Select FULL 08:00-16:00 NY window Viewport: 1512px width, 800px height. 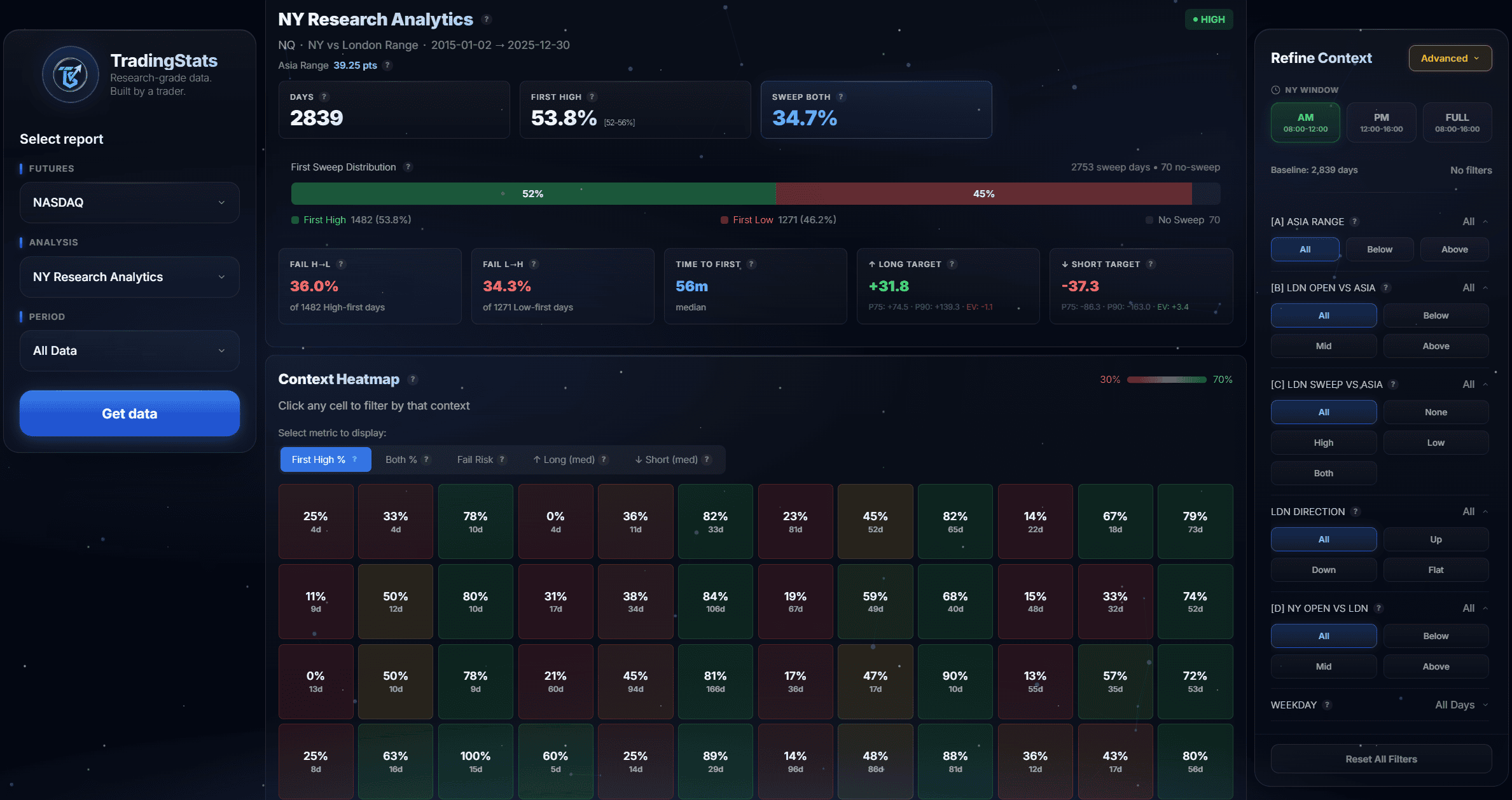coord(1457,122)
